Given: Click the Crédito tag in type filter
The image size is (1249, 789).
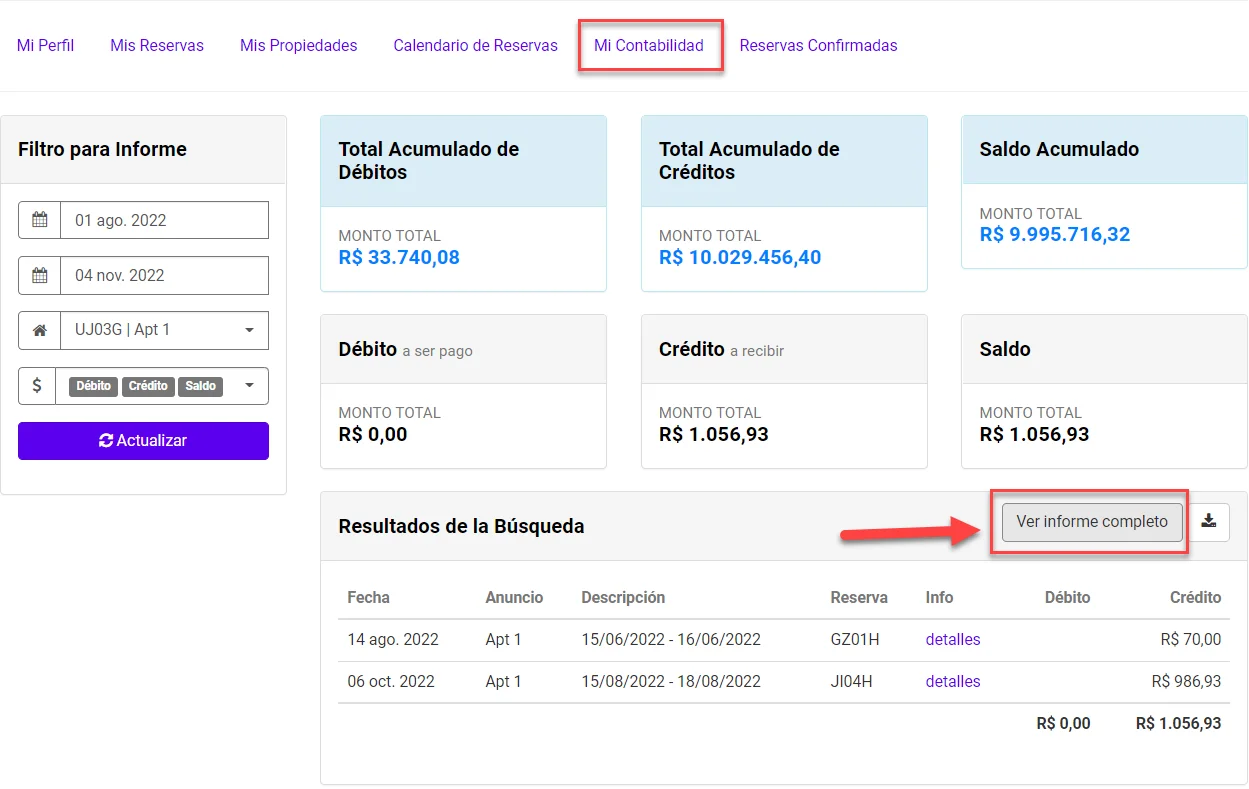Looking at the screenshot, I should (148, 386).
